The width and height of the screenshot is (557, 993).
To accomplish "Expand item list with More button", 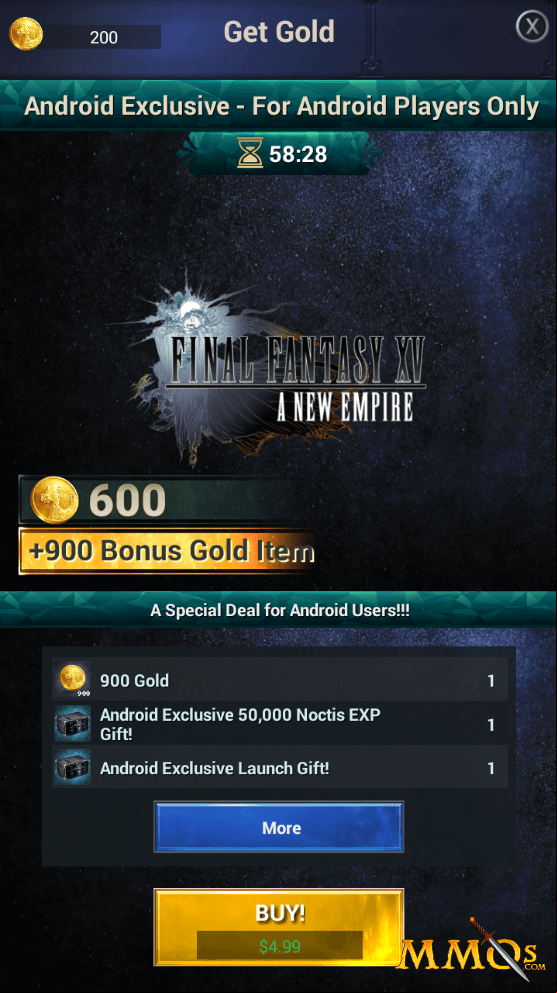I will 278,827.
